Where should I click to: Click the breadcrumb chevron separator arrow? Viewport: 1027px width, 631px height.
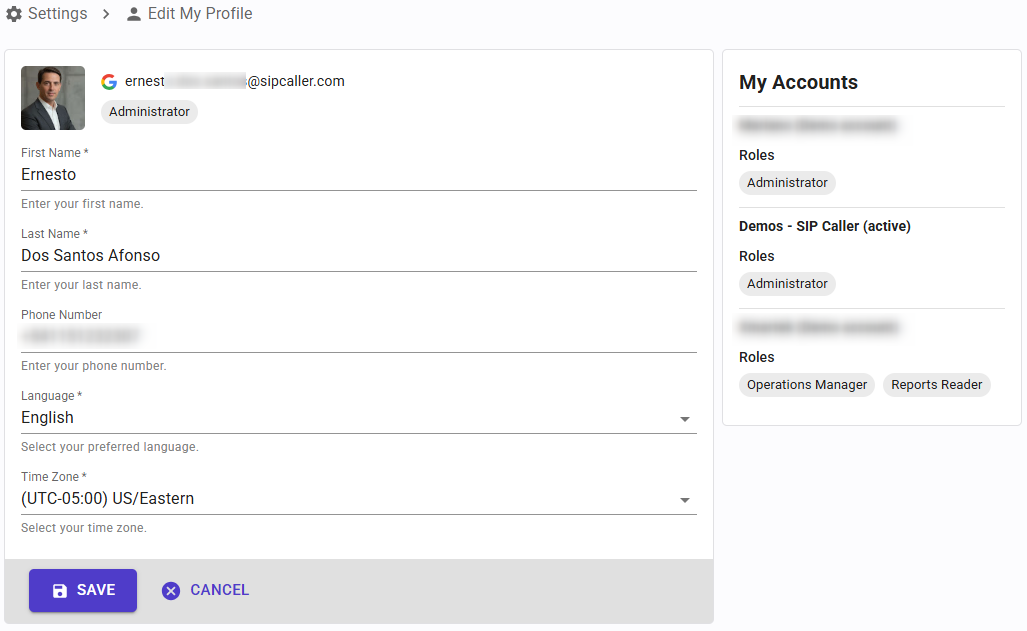point(106,14)
